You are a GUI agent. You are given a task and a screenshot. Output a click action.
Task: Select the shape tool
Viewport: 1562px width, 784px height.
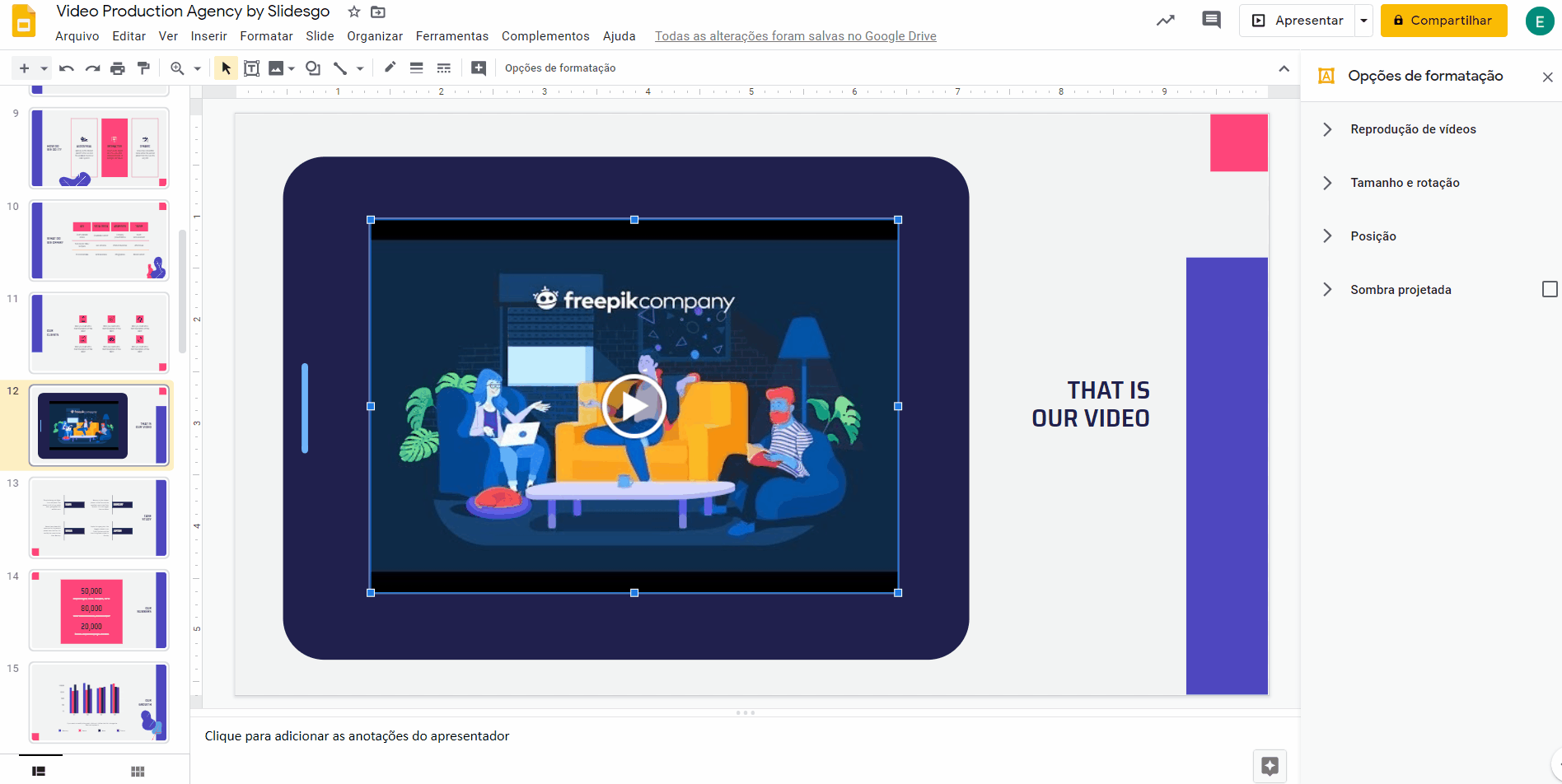[x=313, y=68]
